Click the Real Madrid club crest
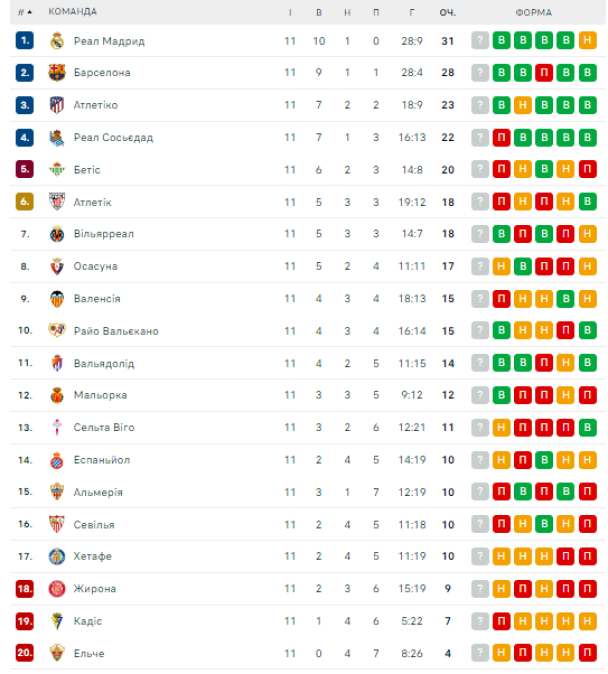The width and height of the screenshot is (608, 674). click(57, 41)
